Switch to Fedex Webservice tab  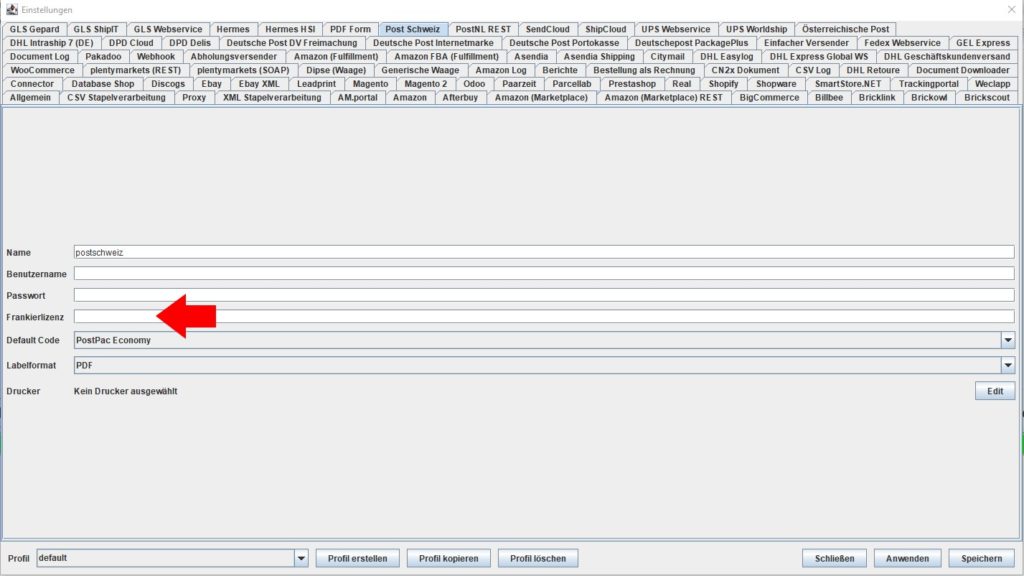[902, 43]
